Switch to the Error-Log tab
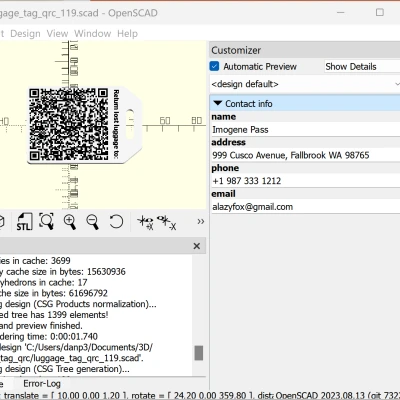 coord(42,384)
